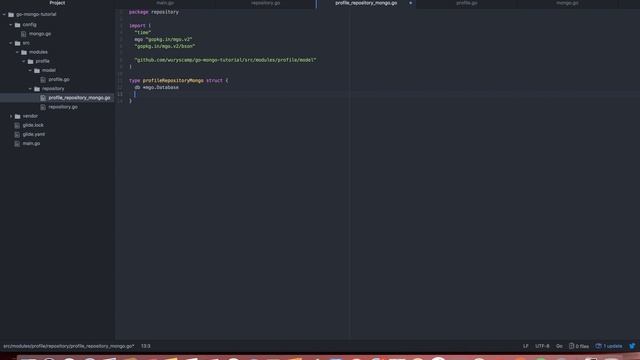Image resolution: width=640 pixels, height=360 pixels.
Task: Select profile_repository_mongo.go in the tree
Action: [80, 98]
